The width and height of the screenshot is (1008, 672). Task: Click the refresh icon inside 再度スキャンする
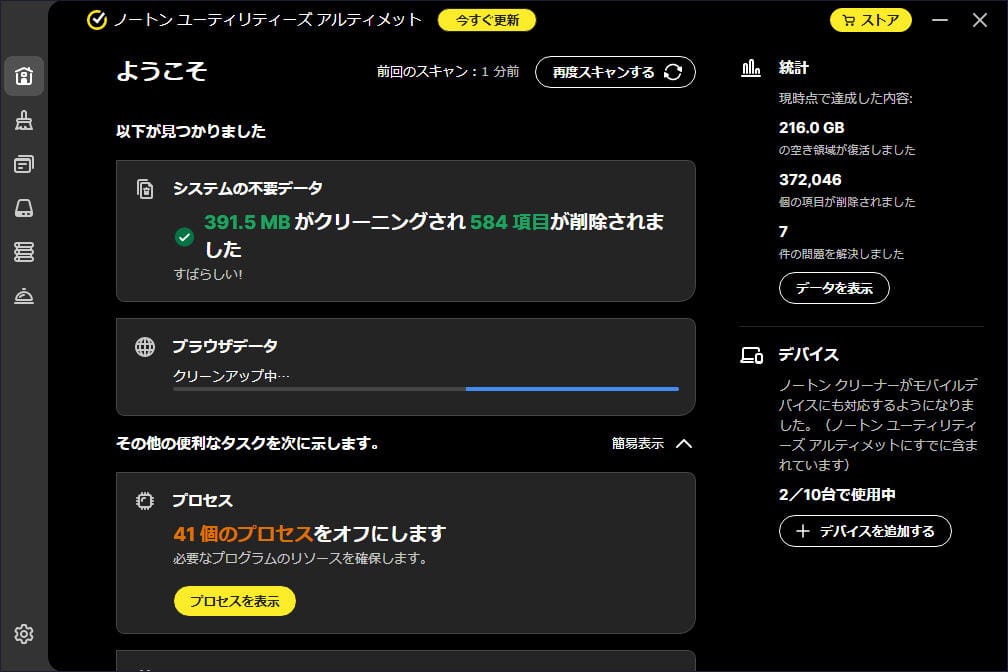coord(674,72)
